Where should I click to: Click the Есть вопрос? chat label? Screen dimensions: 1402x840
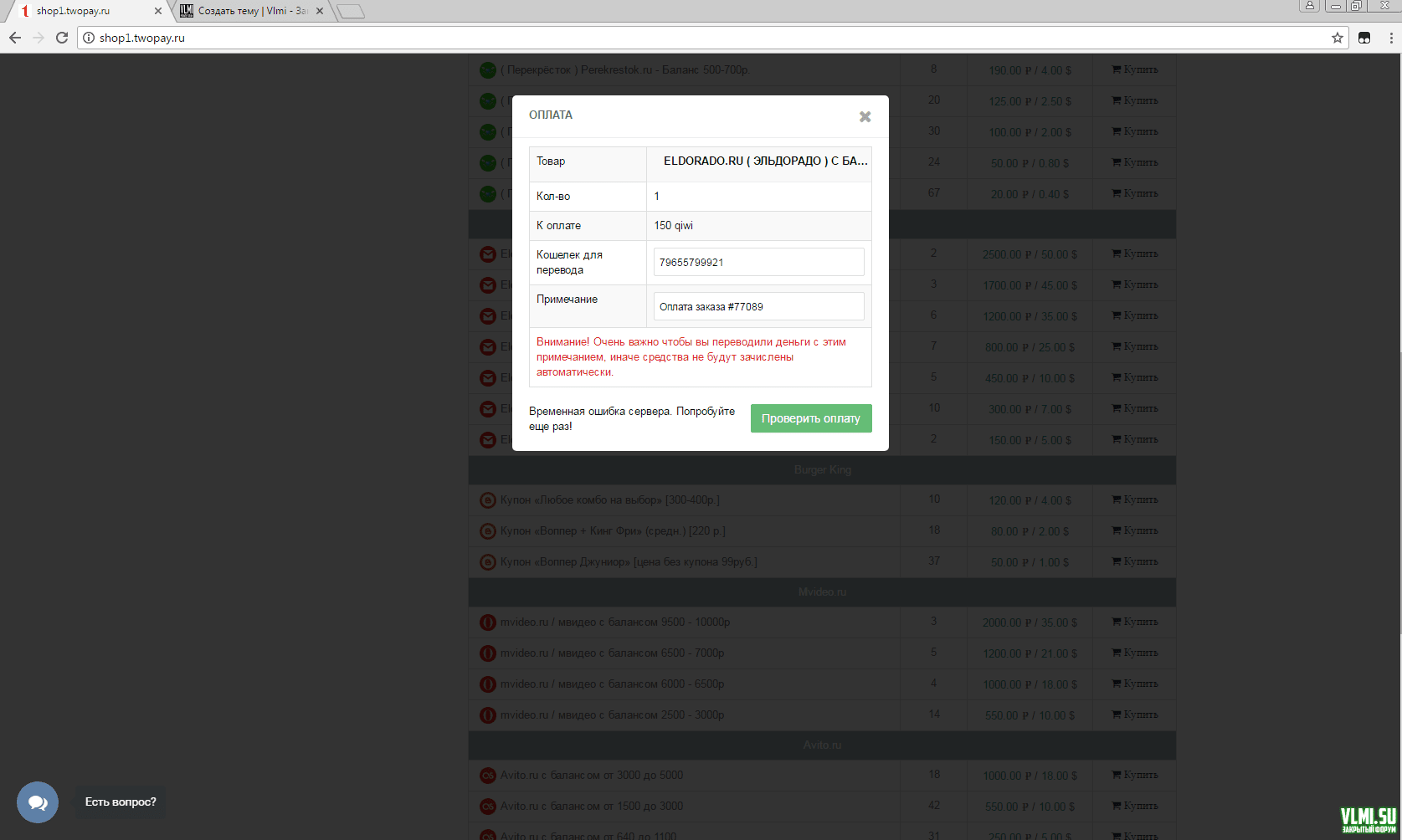point(121,802)
